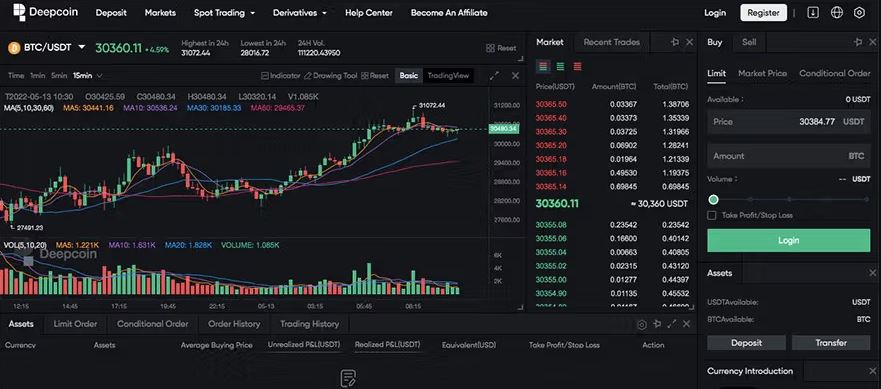Expand the BTC/USDT pair dropdown
Screen dimensions: 881x389
click(81, 47)
